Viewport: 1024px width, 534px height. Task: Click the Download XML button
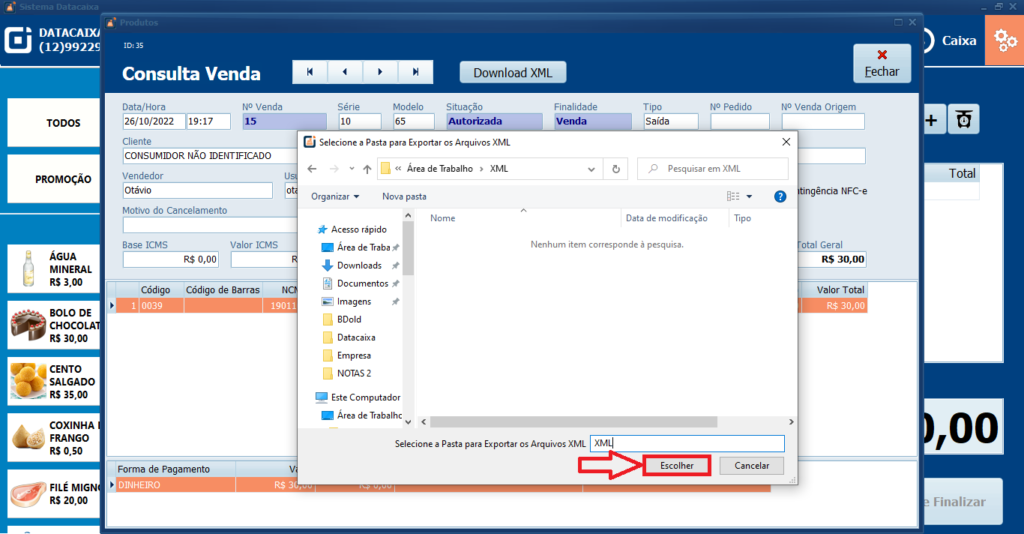[513, 73]
